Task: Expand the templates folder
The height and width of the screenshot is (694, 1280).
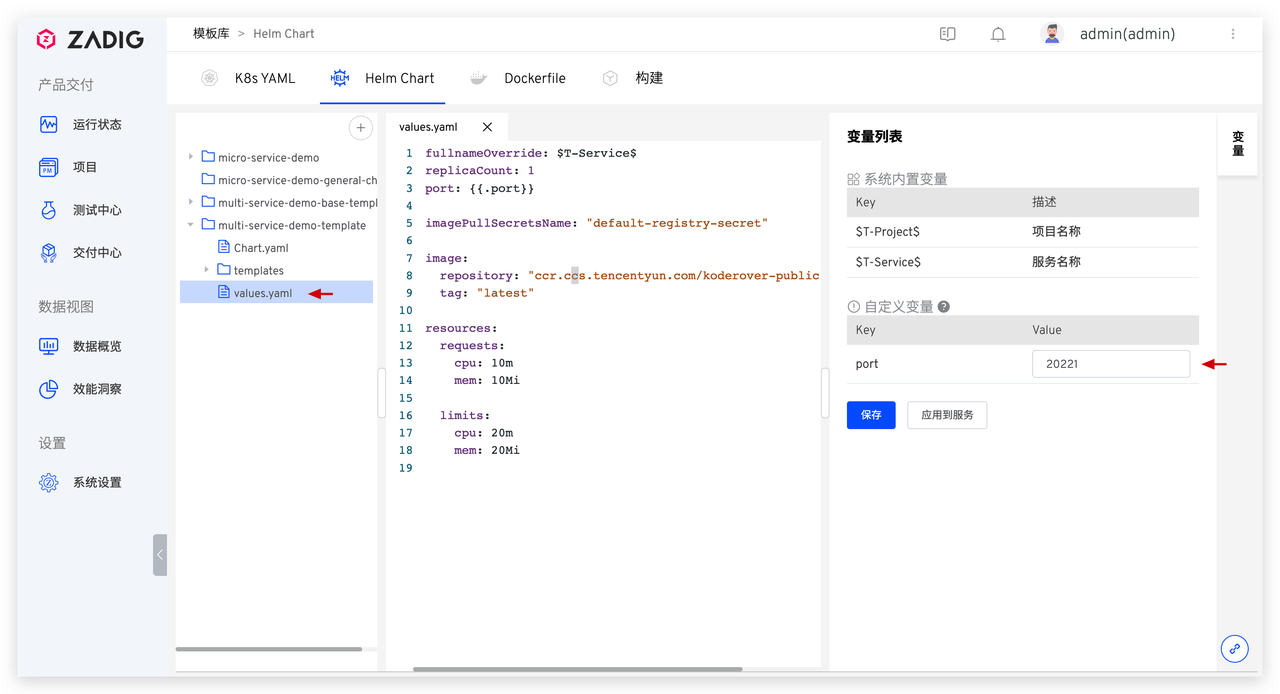Action: click(x=207, y=270)
